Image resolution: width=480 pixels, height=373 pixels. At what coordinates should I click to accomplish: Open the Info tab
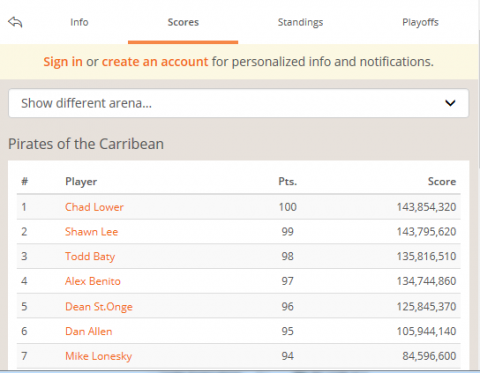(x=79, y=22)
